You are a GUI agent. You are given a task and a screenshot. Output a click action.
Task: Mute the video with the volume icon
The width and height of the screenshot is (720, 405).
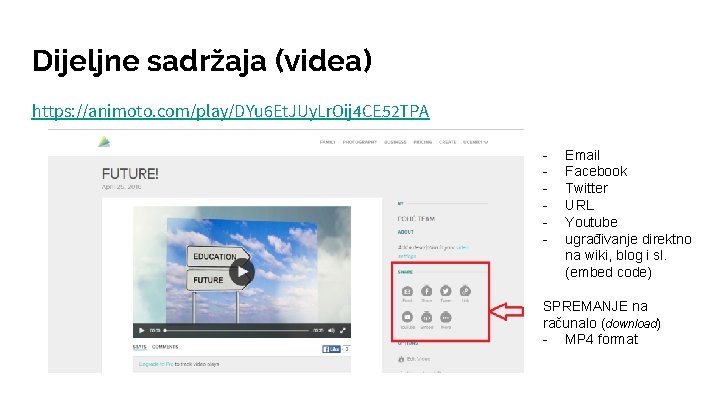pos(331,330)
